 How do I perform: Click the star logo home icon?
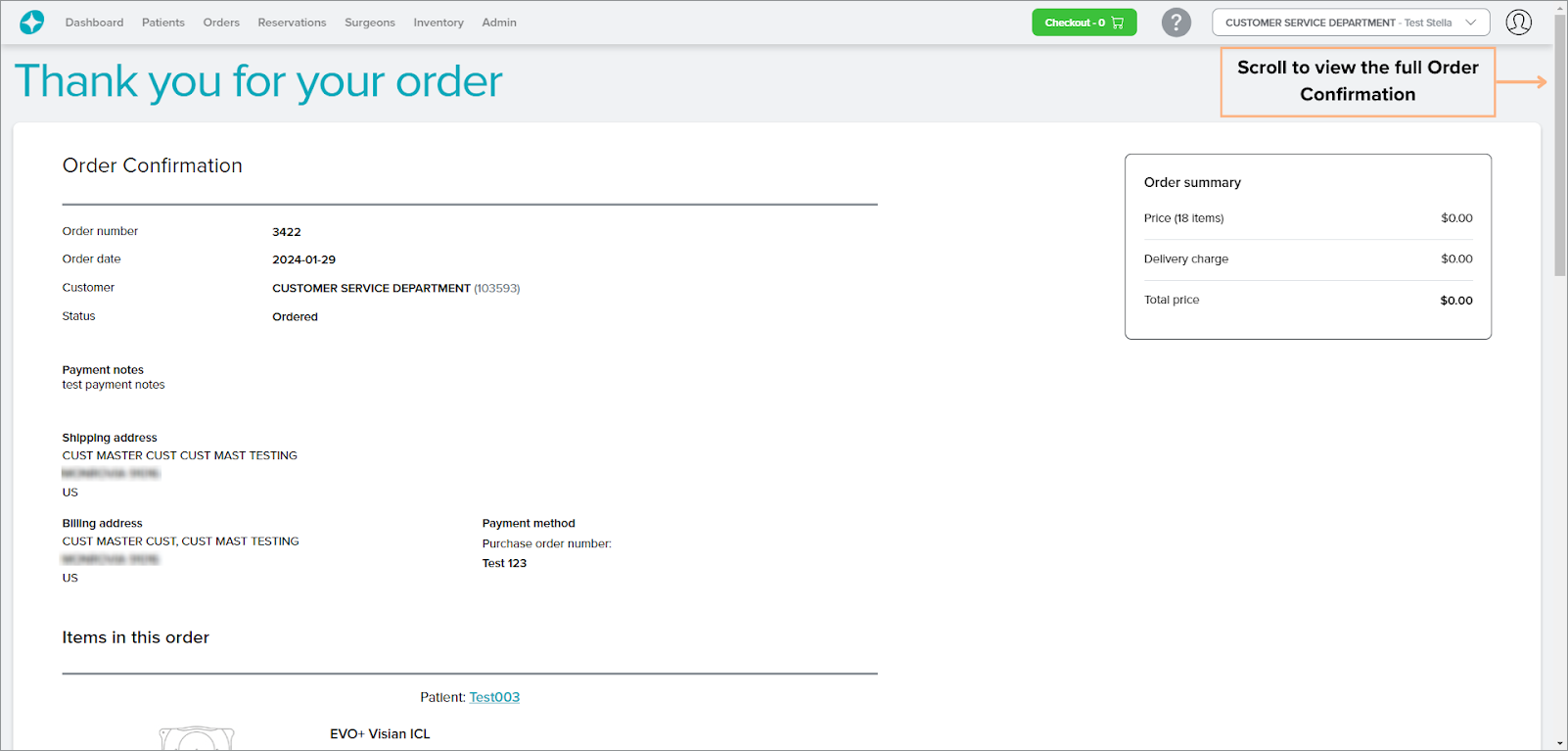tap(31, 22)
